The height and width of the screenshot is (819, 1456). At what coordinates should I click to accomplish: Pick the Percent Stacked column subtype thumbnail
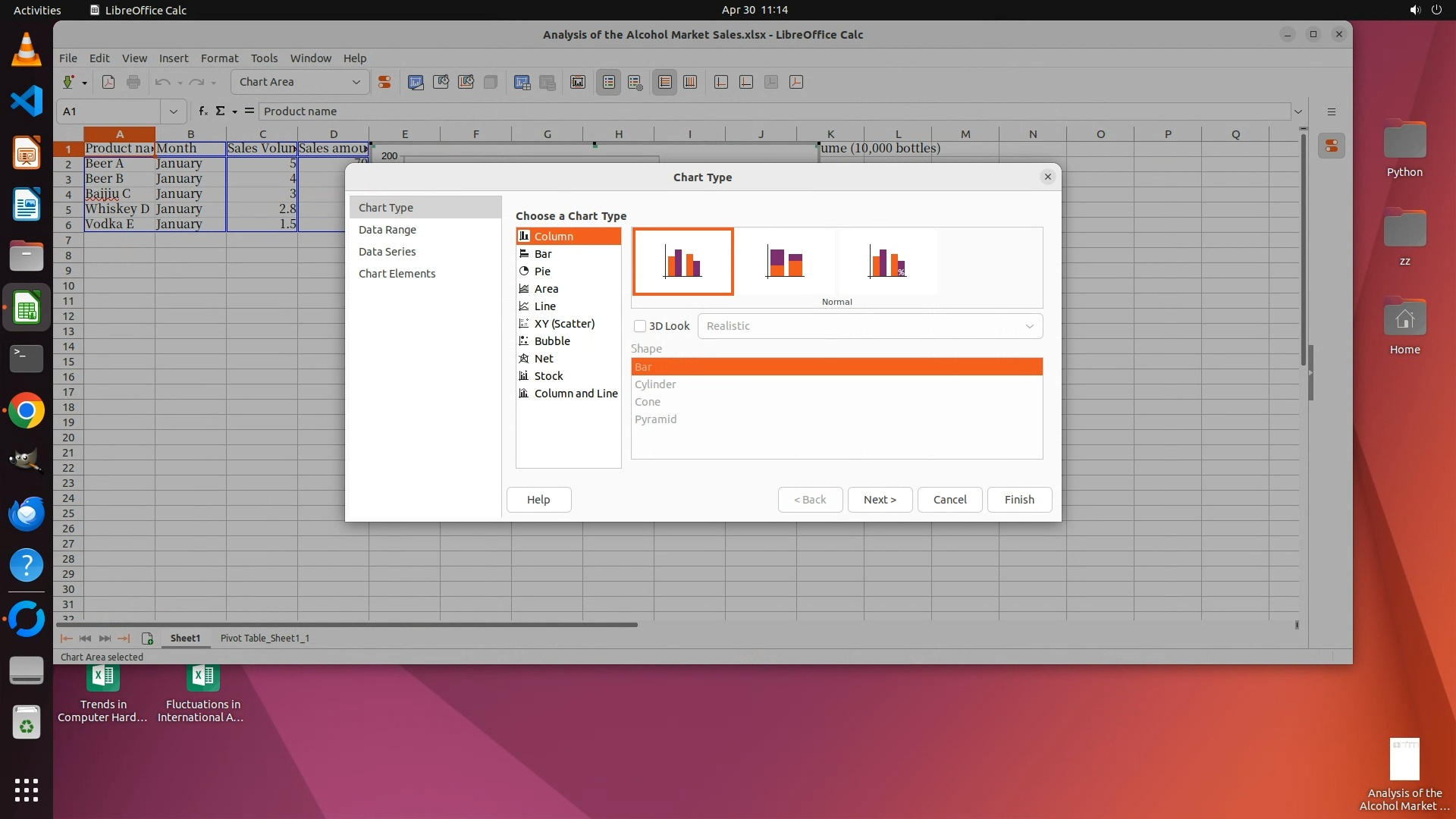click(886, 262)
